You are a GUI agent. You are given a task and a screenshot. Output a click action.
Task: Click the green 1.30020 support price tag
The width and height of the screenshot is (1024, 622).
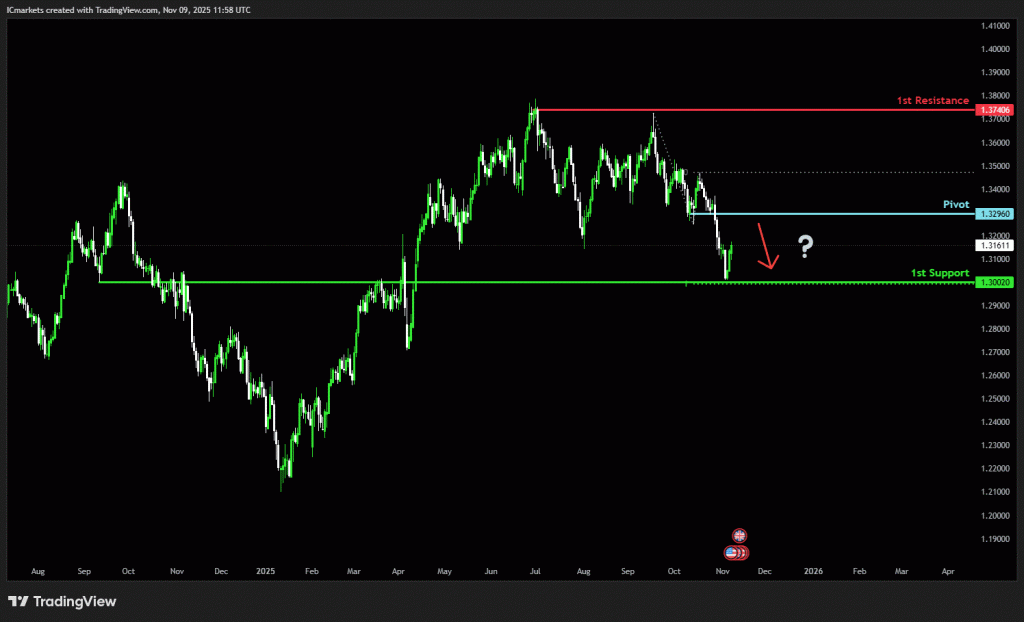point(996,282)
